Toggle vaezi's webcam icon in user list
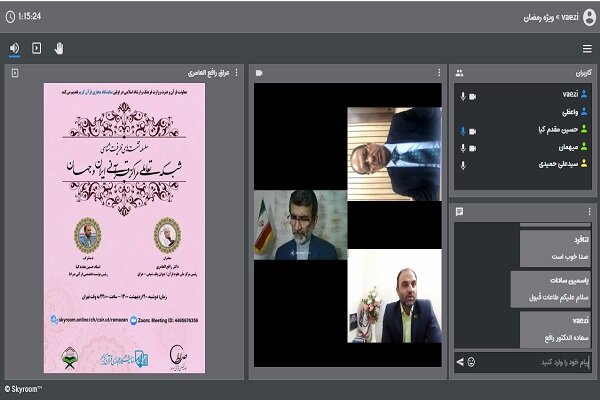 point(473,96)
